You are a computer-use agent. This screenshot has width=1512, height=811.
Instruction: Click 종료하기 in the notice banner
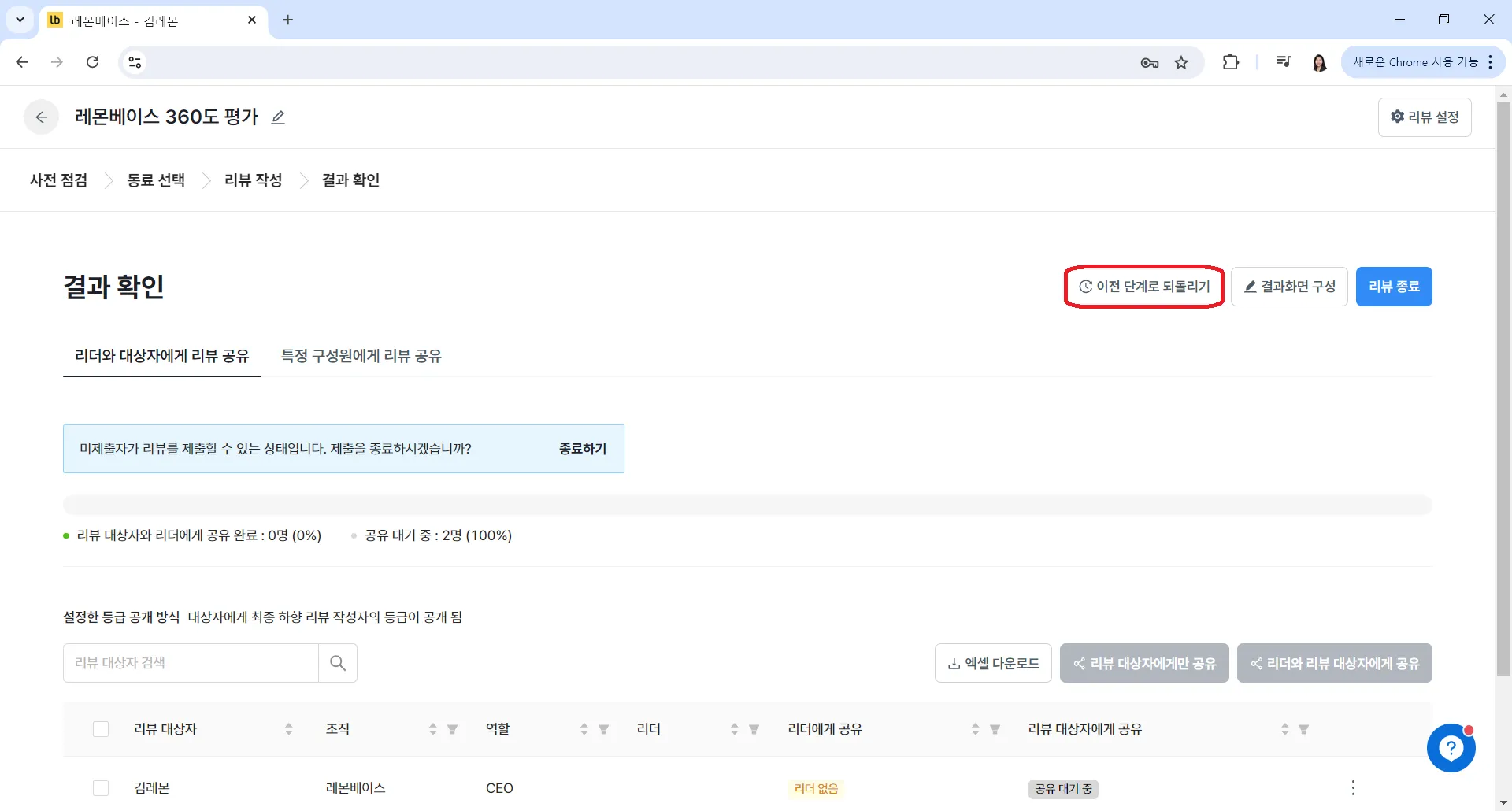[583, 449]
